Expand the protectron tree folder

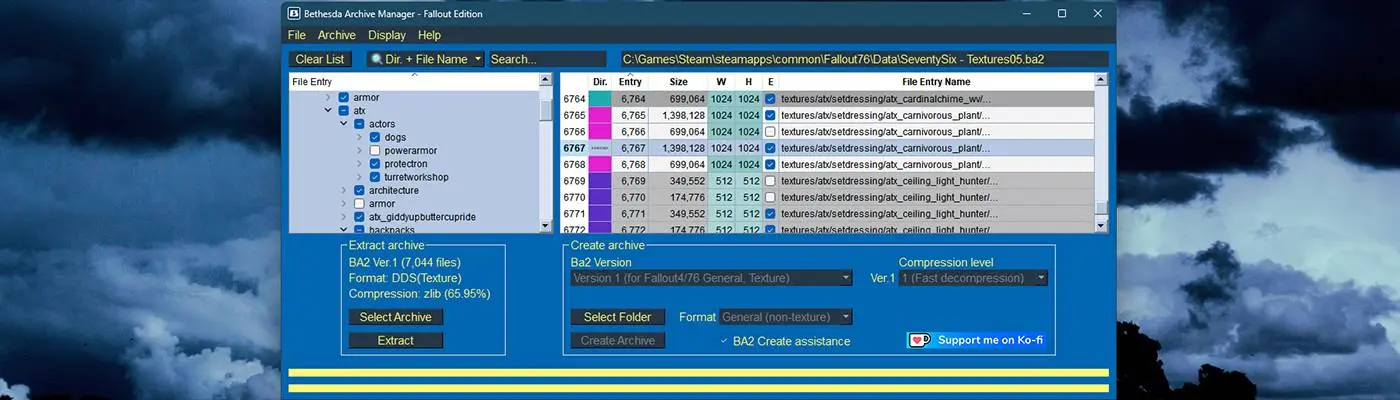tap(360, 164)
